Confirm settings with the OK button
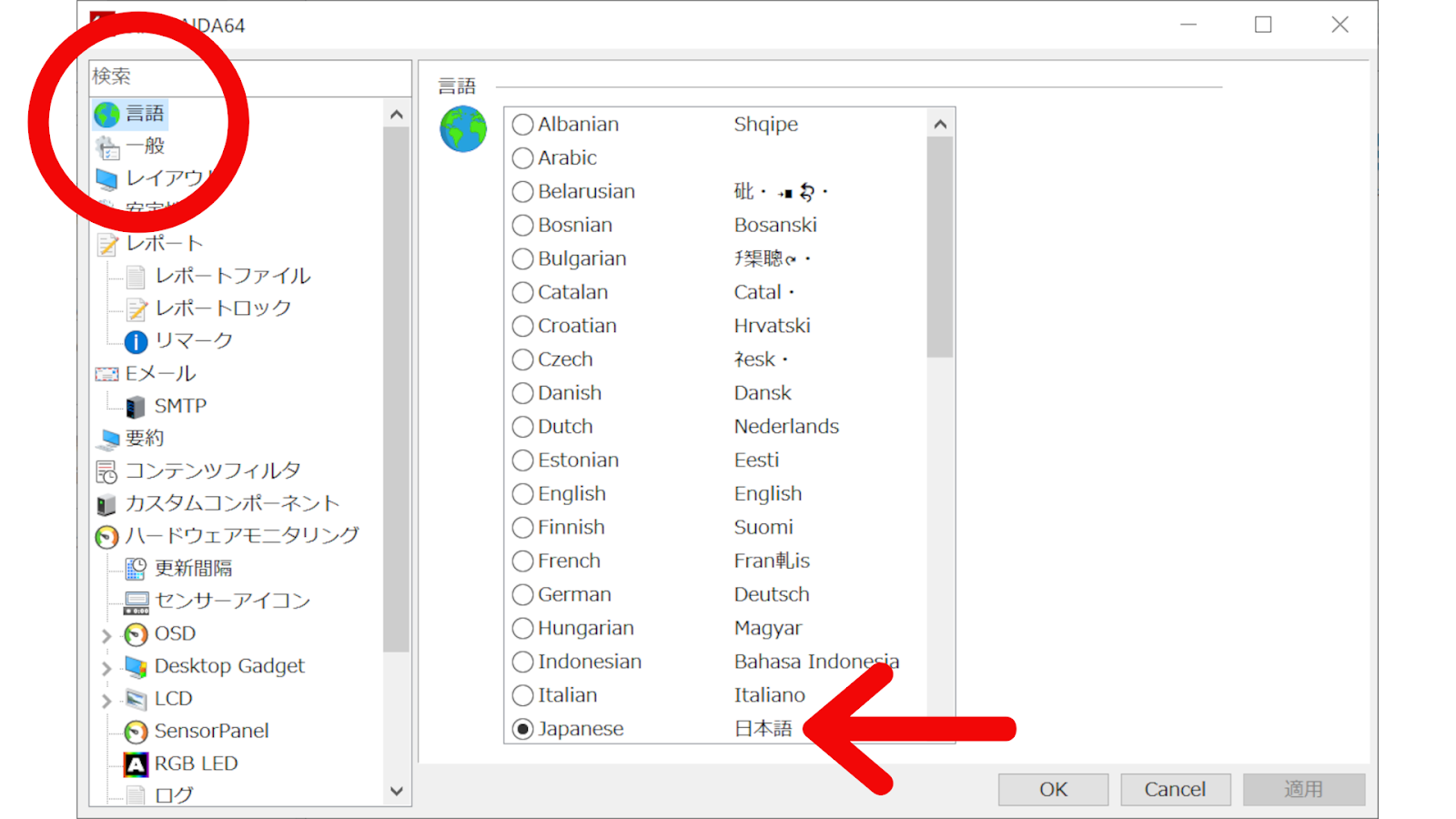The image size is (1456, 819). pyautogui.click(x=1054, y=790)
